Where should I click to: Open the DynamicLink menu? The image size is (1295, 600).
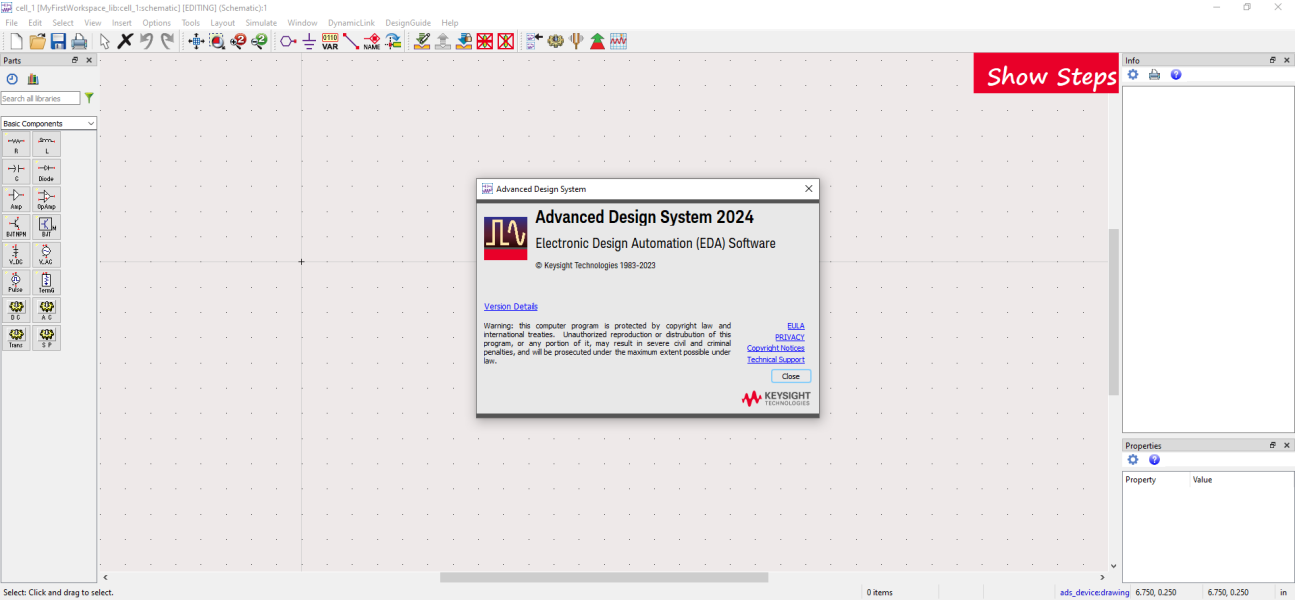[351, 23]
